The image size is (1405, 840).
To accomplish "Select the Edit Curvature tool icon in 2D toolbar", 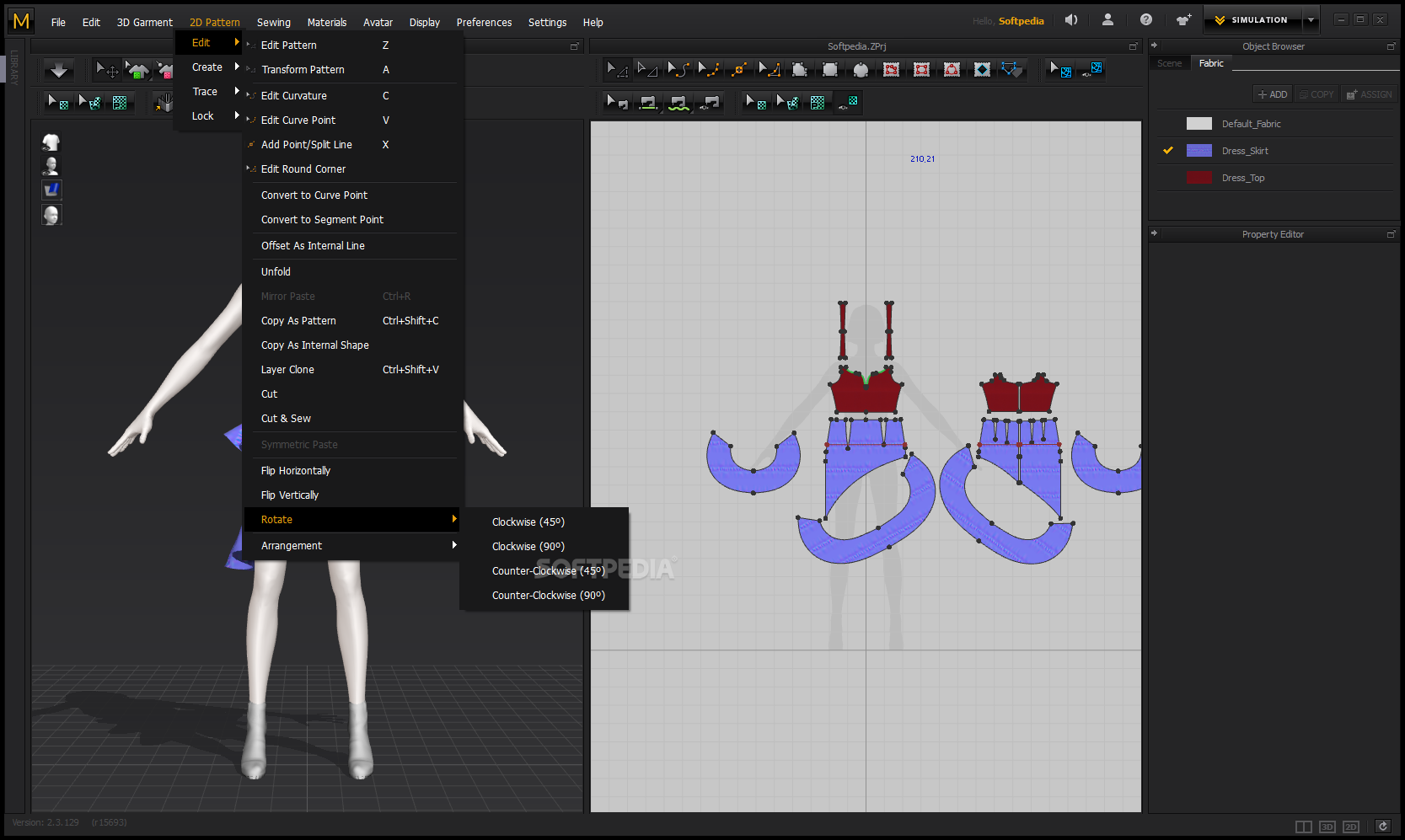I will [x=678, y=69].
